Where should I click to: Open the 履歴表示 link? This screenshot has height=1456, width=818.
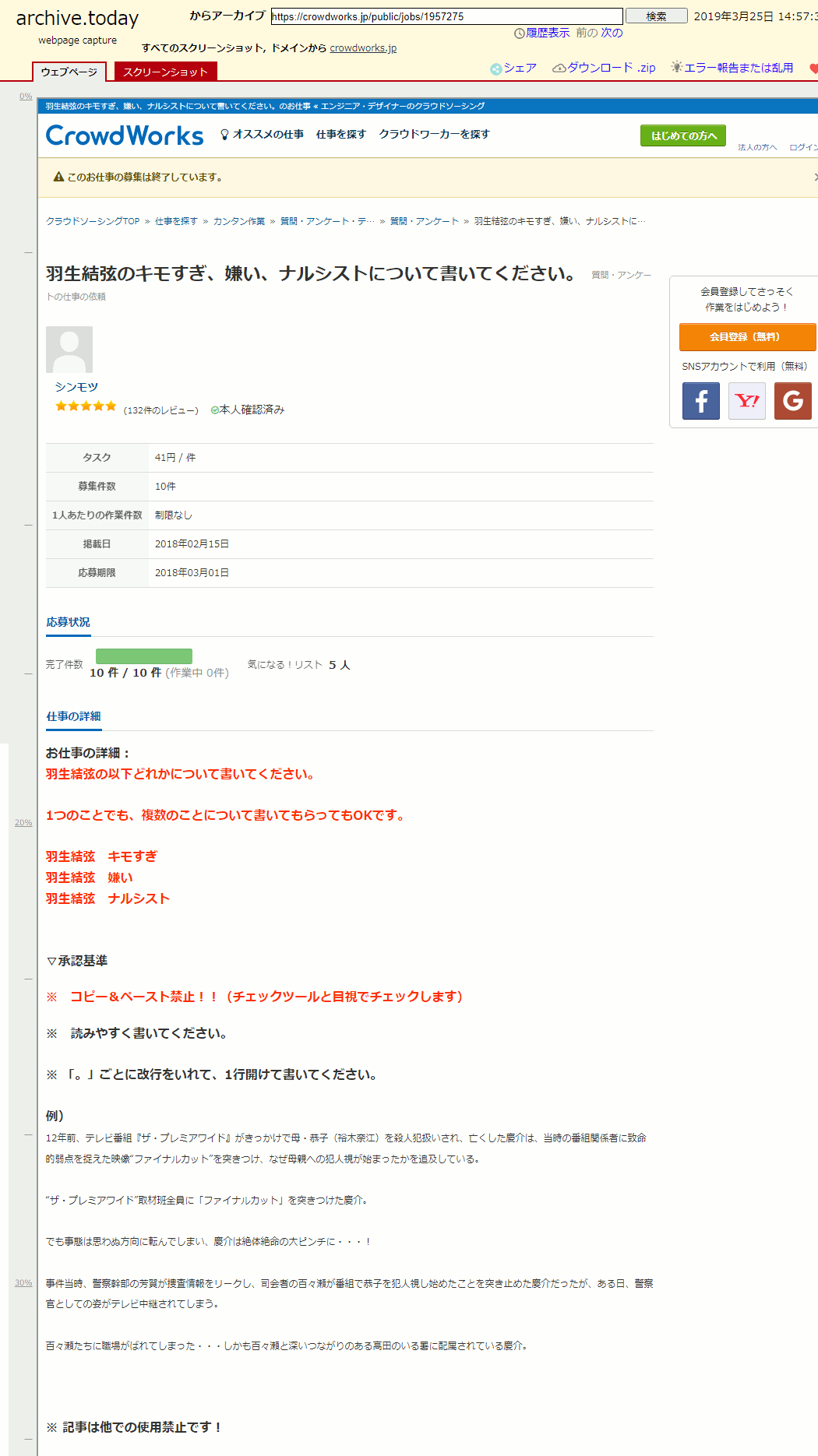tap(548, 33)
